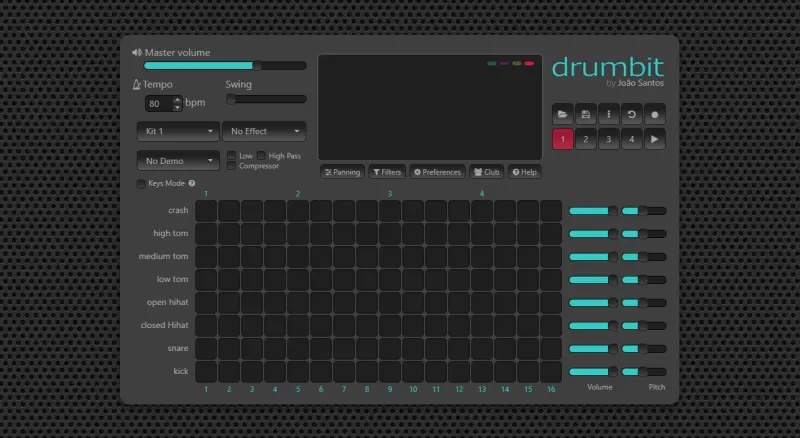Click the save floppy disk icon
This screenshot has width=800, height=438.
pyautogui.click(x=586, y=114)
